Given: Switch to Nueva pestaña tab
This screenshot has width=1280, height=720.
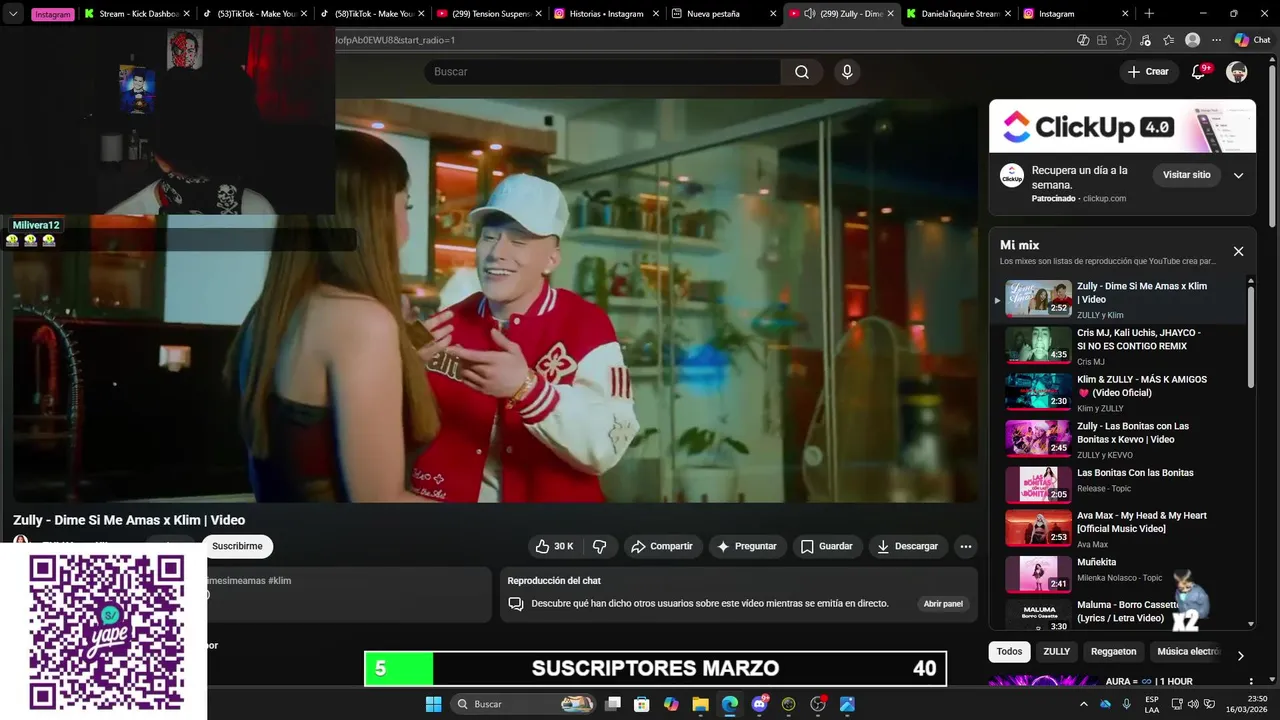Looking at the screenshot, I should click(723, 14).
